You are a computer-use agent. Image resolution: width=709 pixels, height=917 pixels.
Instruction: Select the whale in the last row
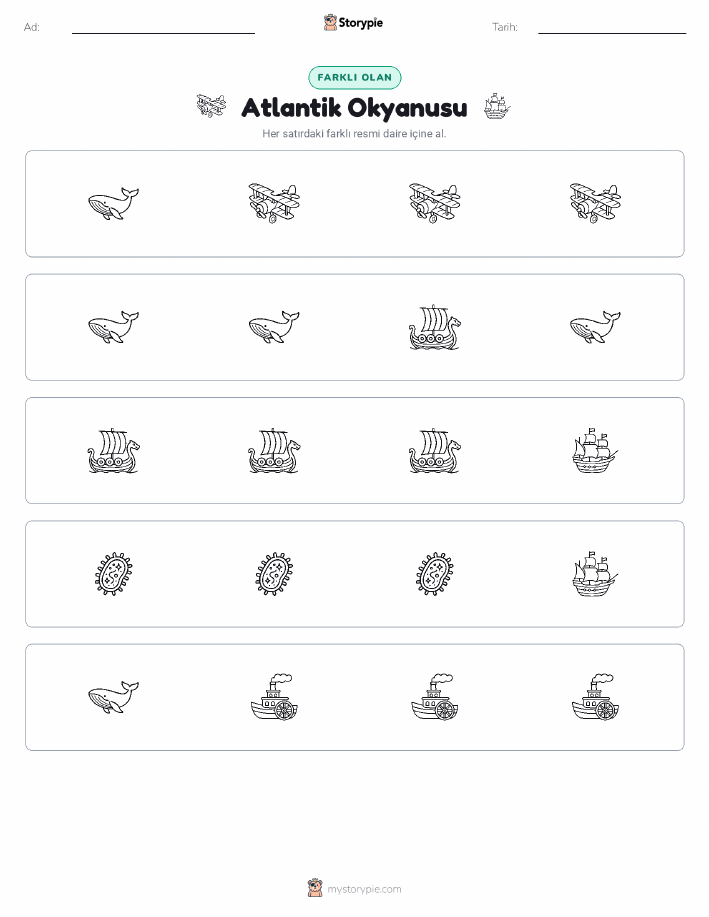point(113,697)
